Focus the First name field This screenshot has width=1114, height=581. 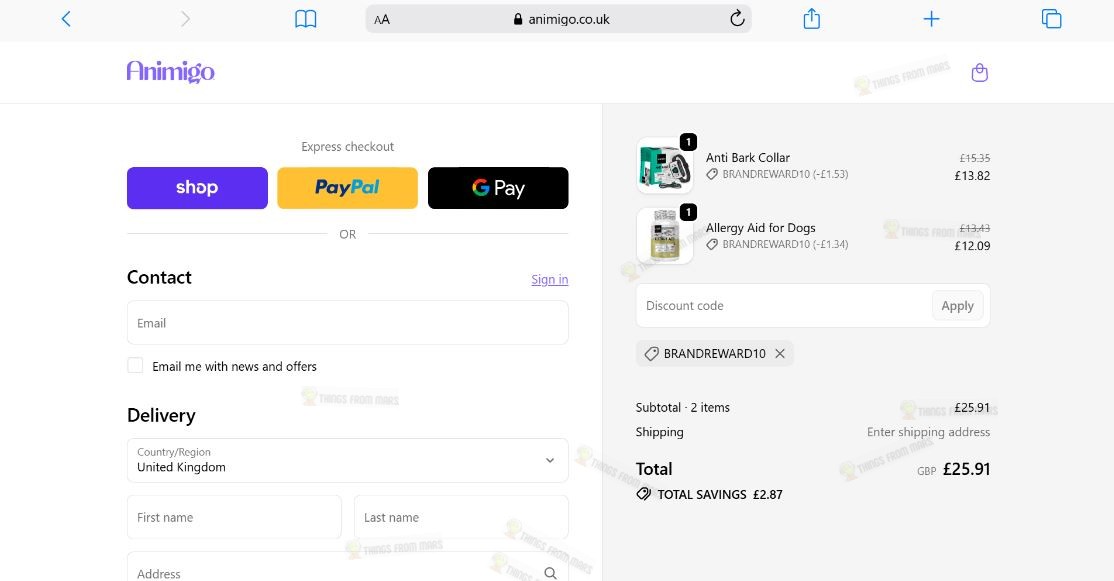(x=234, y=517)
